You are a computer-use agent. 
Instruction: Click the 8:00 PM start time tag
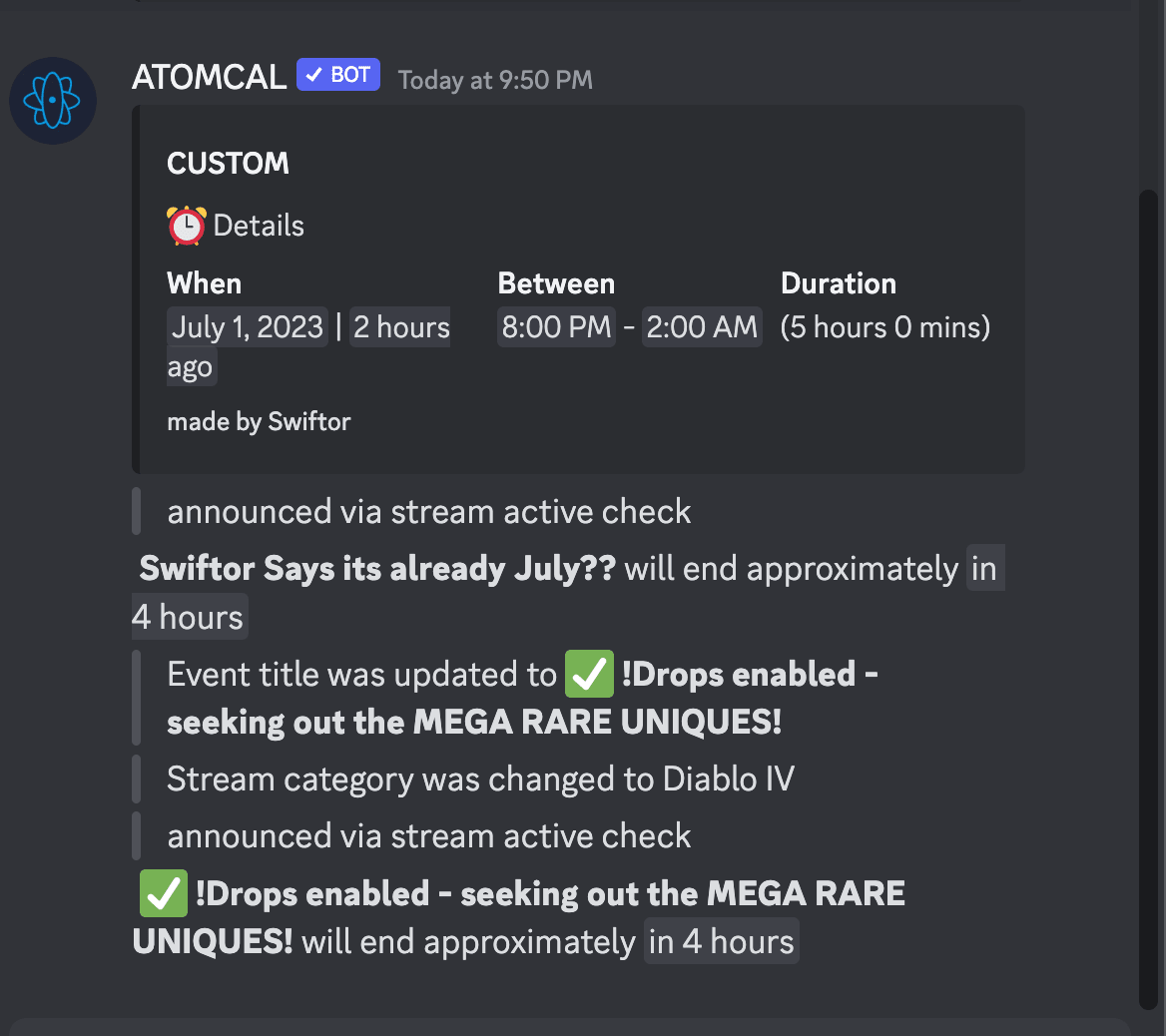click(556, 327)
